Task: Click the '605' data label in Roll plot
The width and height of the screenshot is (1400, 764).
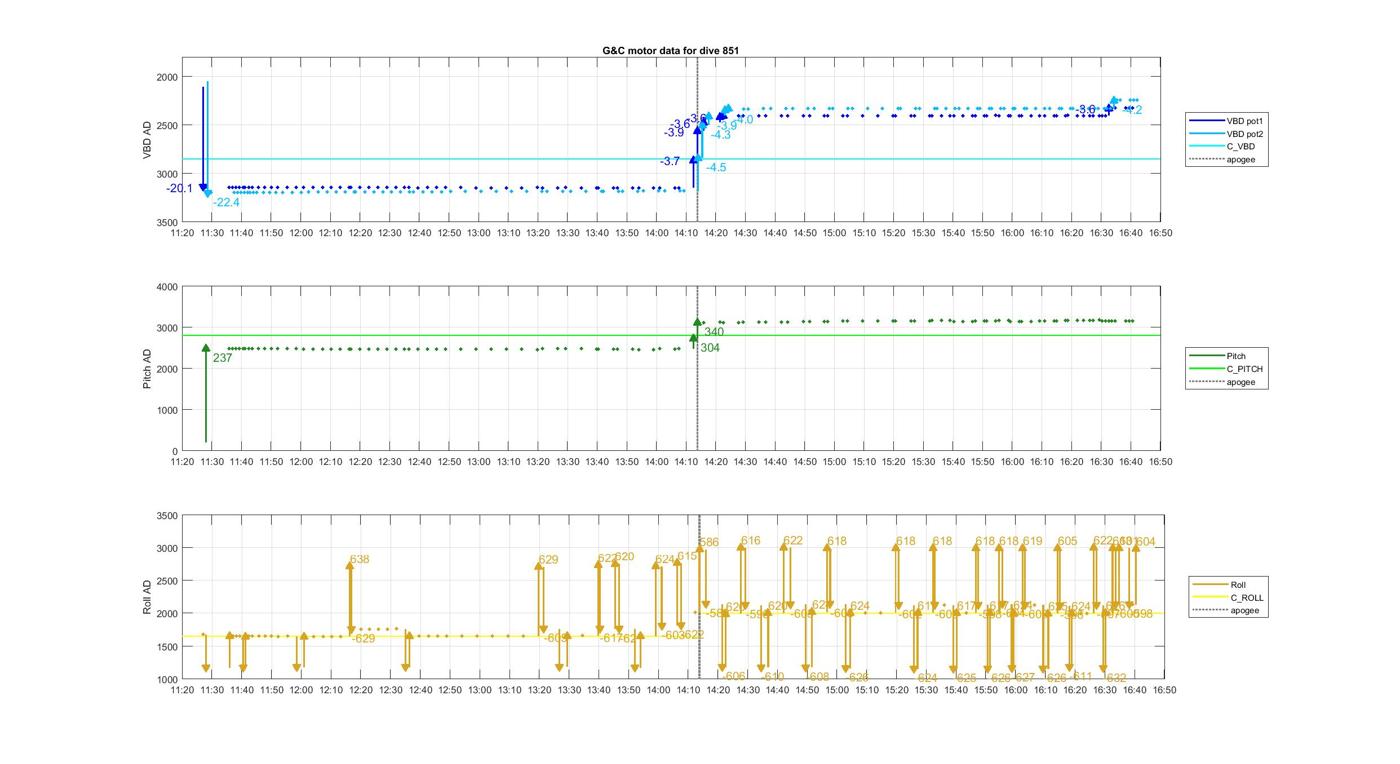Action: pyautogui.click(x=1068, y=541)
